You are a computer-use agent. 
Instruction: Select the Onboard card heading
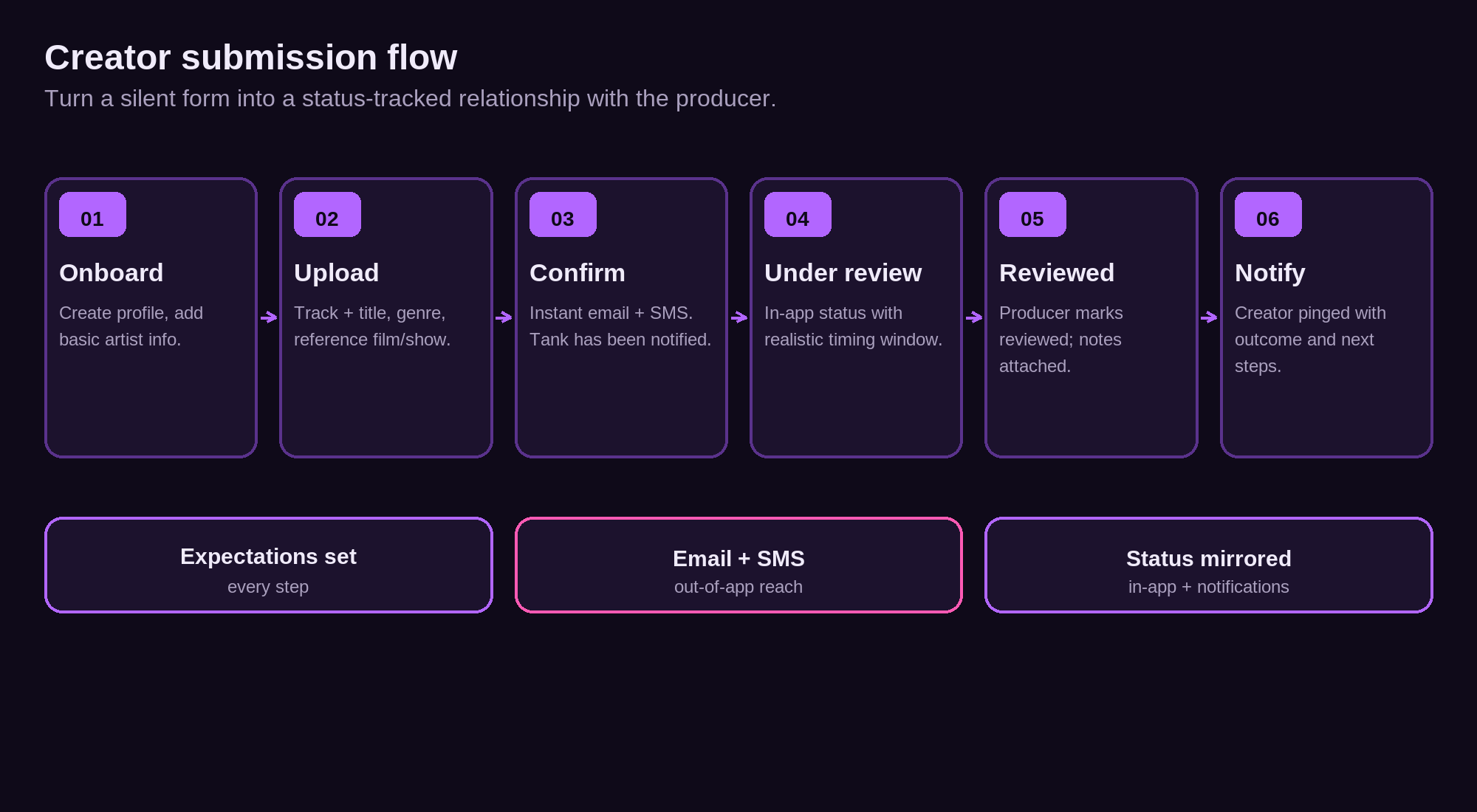click(111, 273)
